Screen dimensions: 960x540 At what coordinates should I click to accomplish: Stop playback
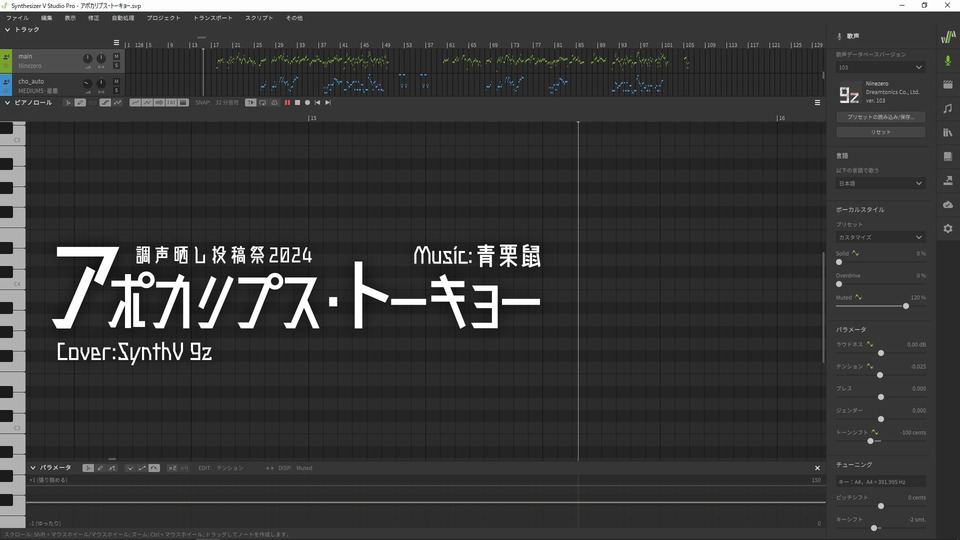click(x=298, y=103)
